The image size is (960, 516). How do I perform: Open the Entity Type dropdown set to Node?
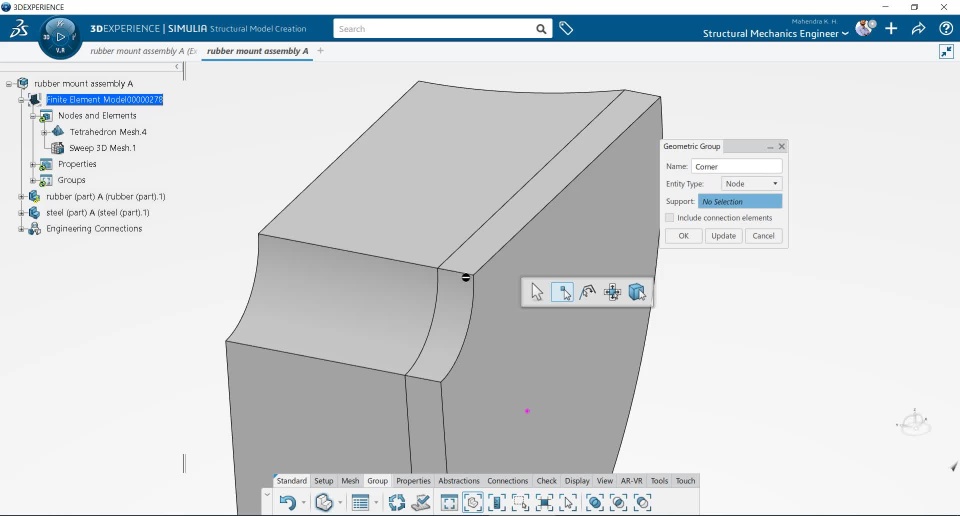pyautogui.click(x=751, y=184)
